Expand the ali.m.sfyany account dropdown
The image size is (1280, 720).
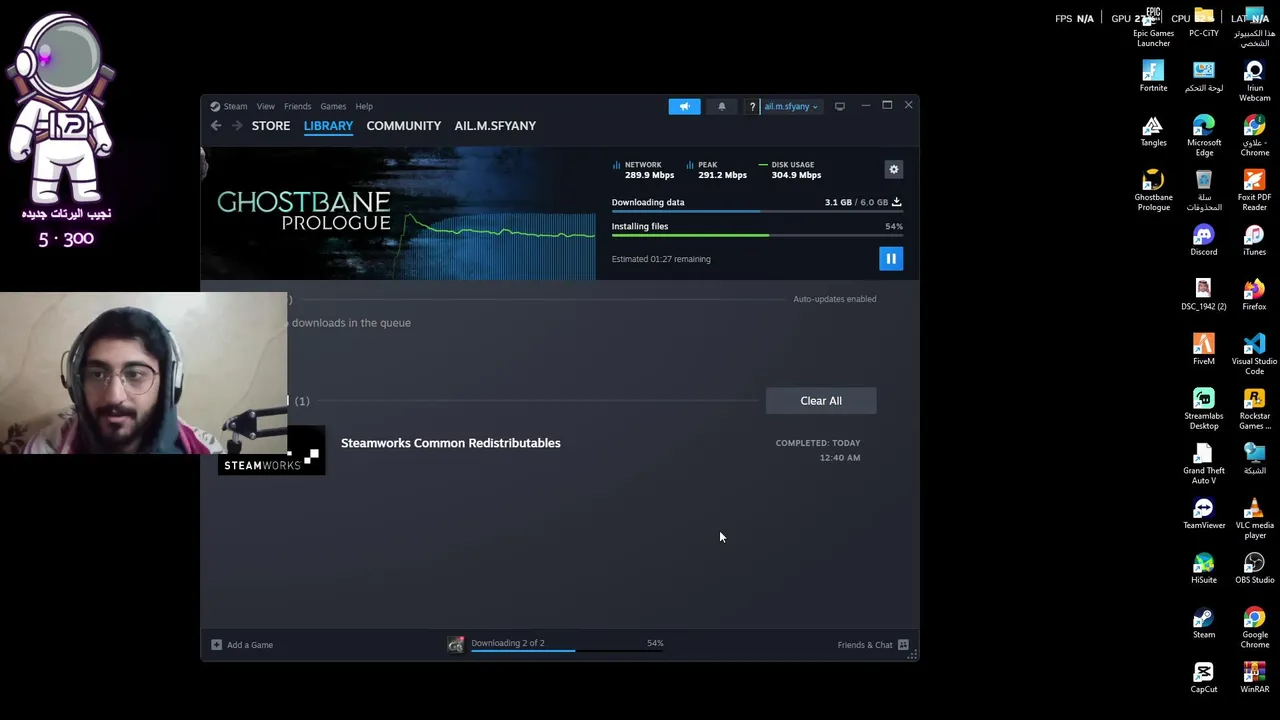coord(791,106)
